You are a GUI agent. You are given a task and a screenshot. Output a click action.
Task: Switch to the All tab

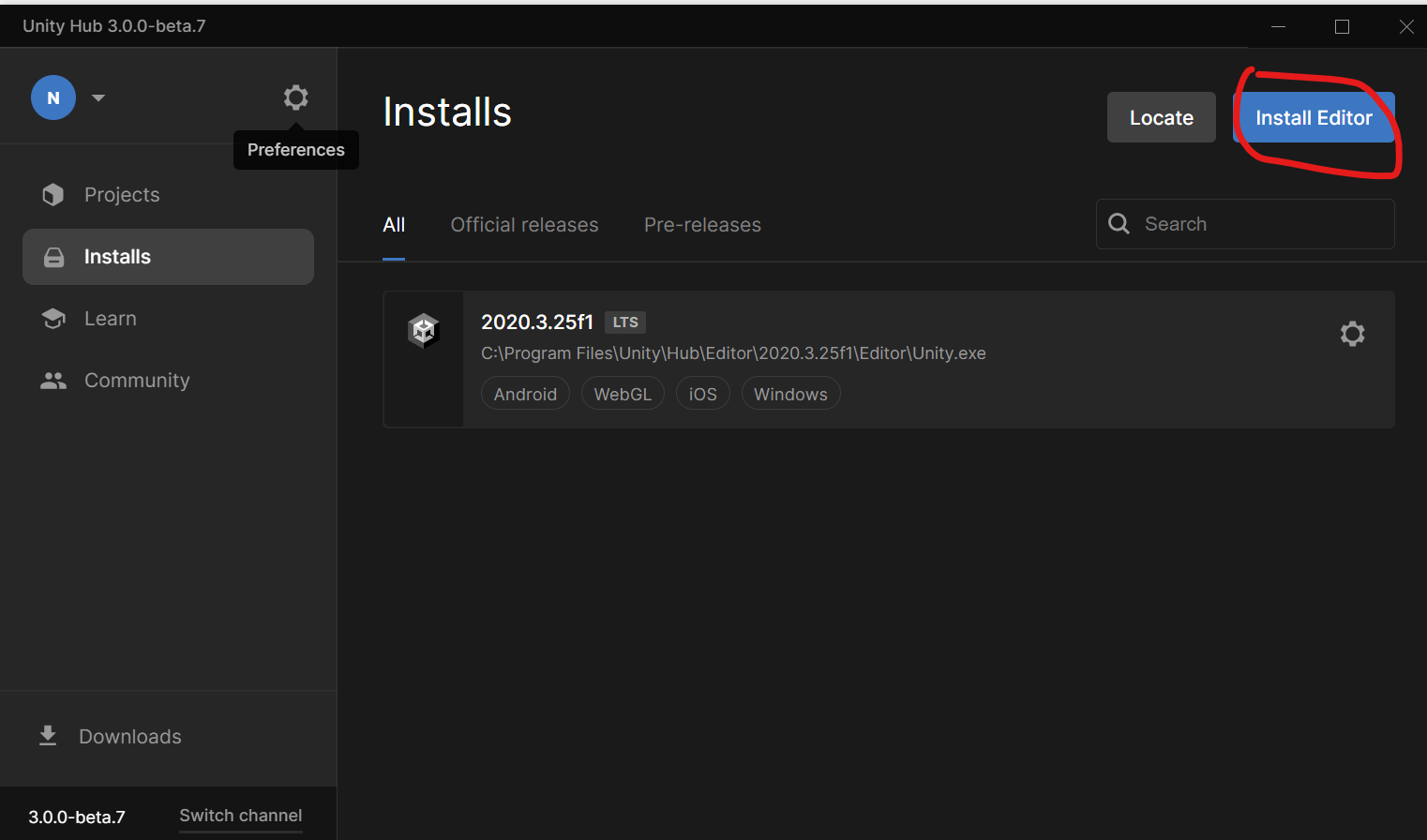click(x=394, y=225)
